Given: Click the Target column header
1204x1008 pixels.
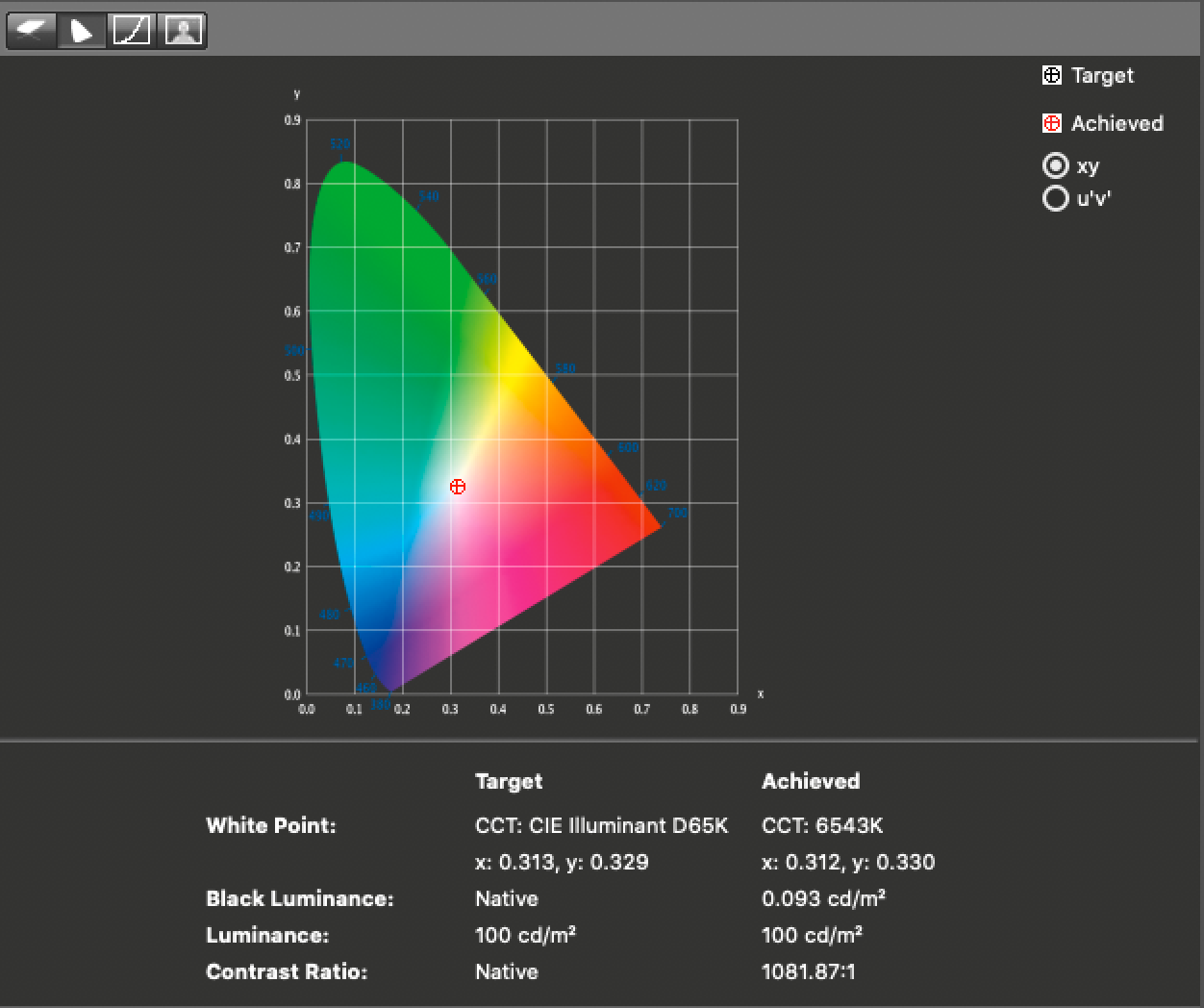Looking at the screenshot, I should click(x=509, y=781).
